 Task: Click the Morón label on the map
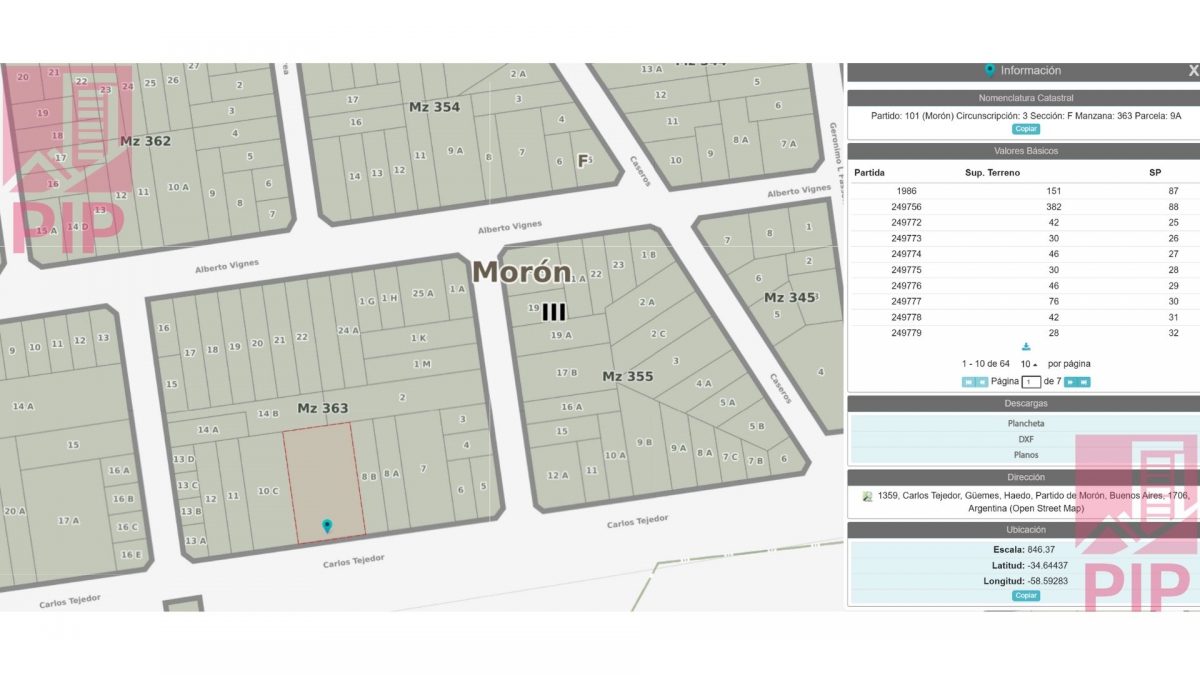coord(522,272)
